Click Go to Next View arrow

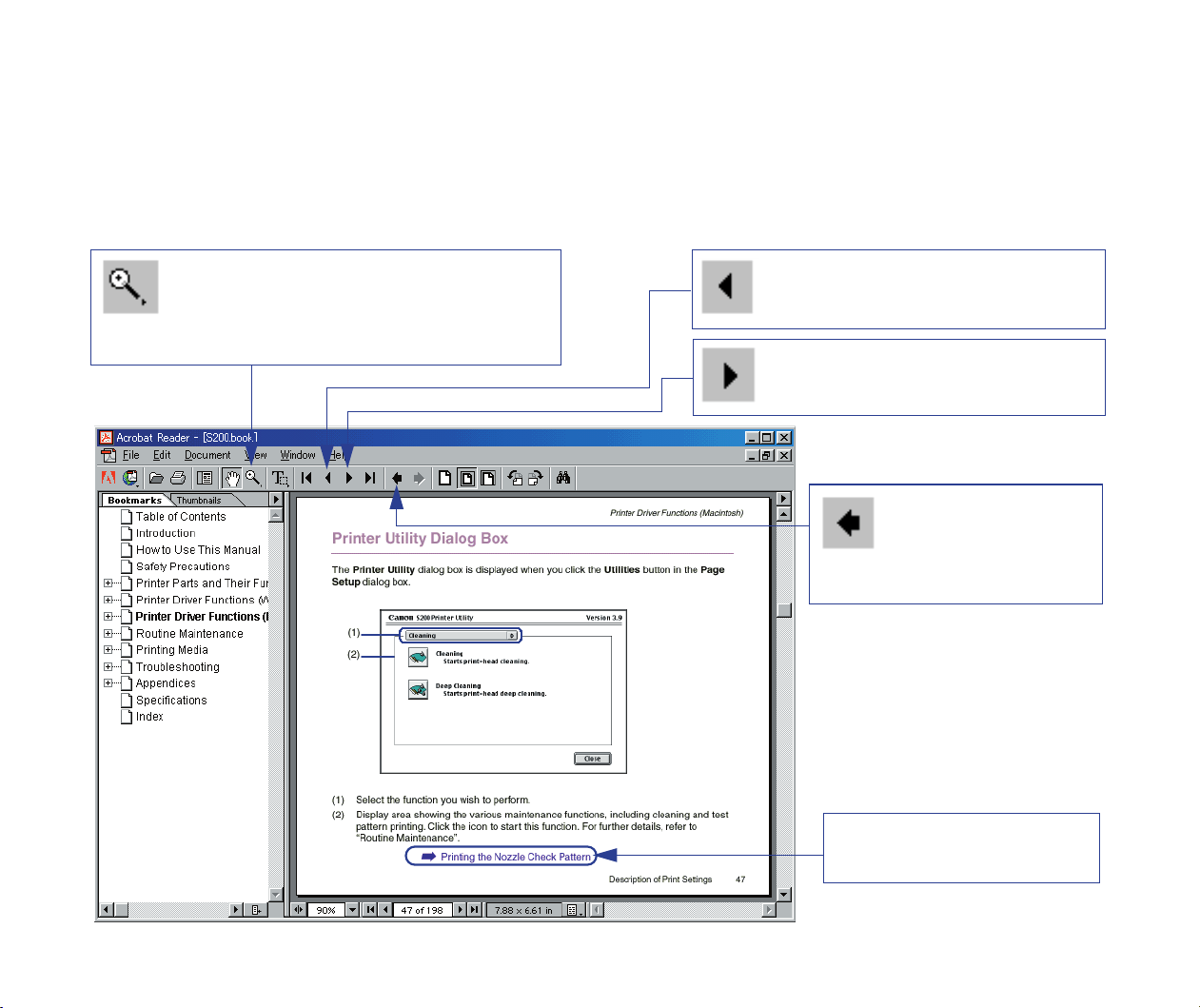(419, 478)
